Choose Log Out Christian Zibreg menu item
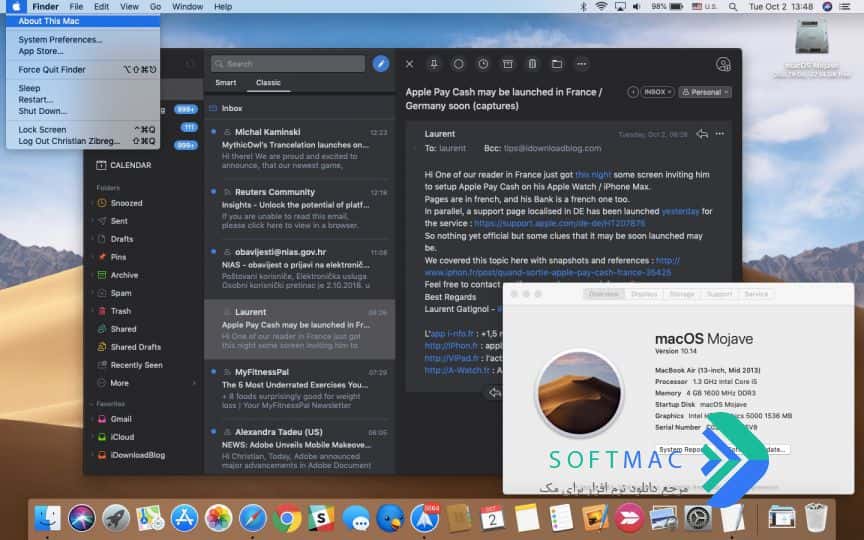The image size is (864, 540). tap(83, 141)
